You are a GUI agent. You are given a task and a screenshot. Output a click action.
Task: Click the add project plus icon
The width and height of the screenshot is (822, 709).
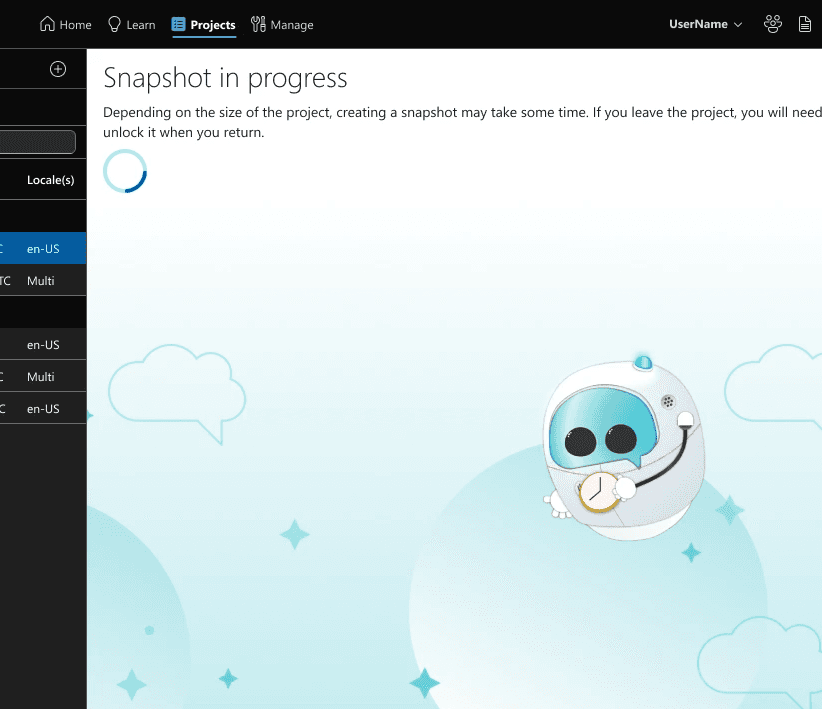58,69
